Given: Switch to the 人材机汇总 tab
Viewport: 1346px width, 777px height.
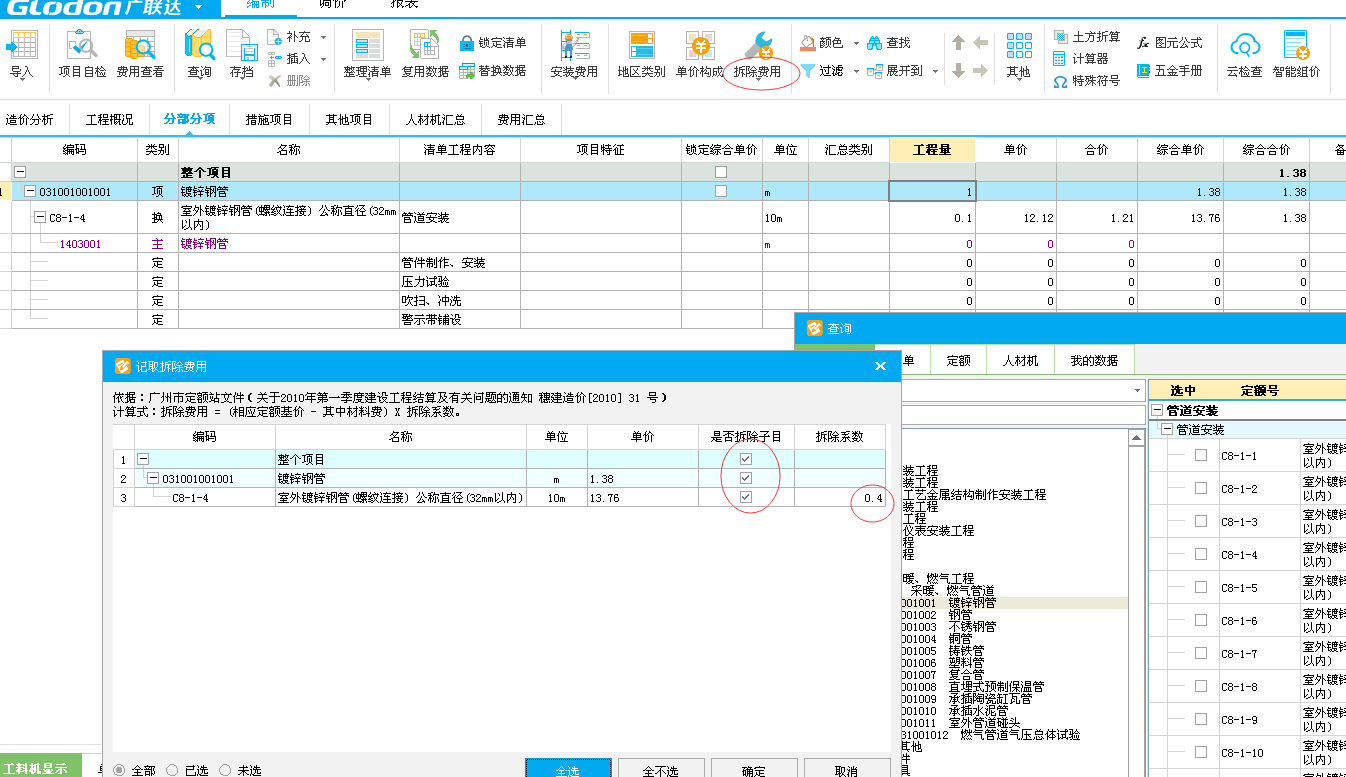Looking at the screenshot, I should 435,119.
